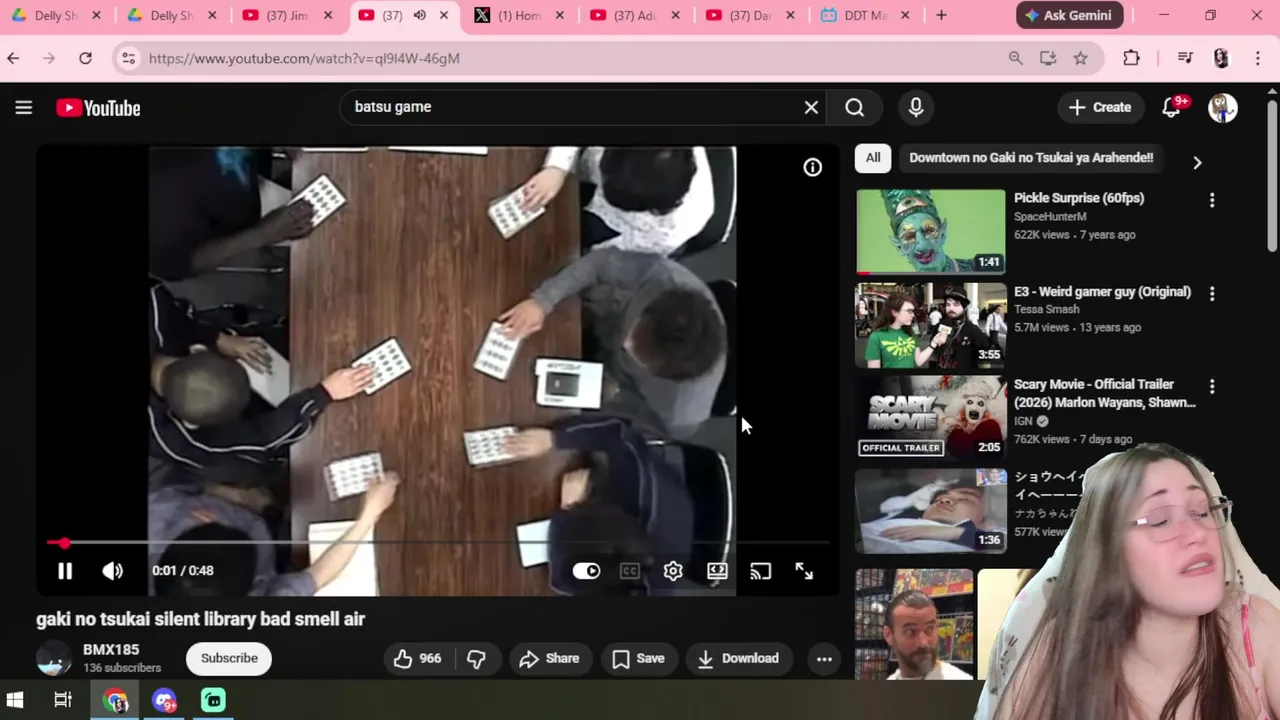Open the BMX185 channel name link
The height and width of the screenshot is (720, 1280).
point(111,650)
